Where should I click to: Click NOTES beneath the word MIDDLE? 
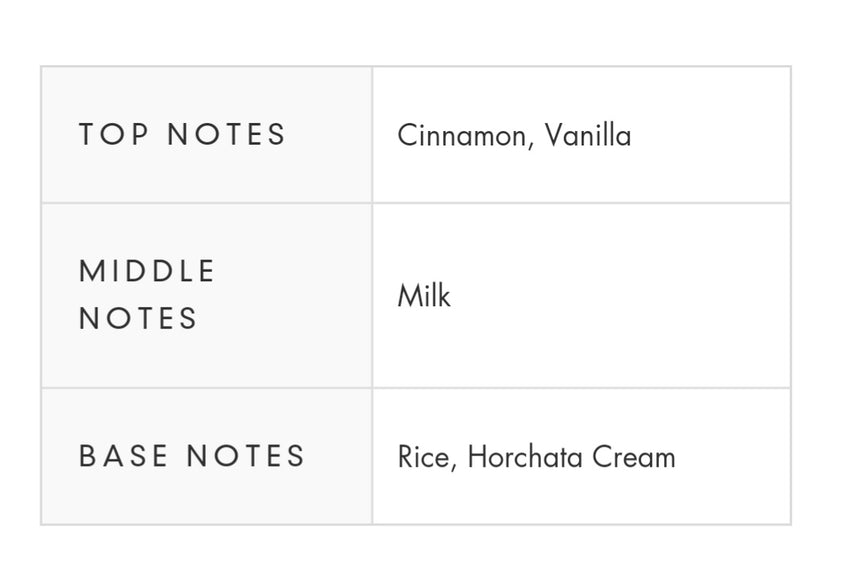tap(138, 318)
